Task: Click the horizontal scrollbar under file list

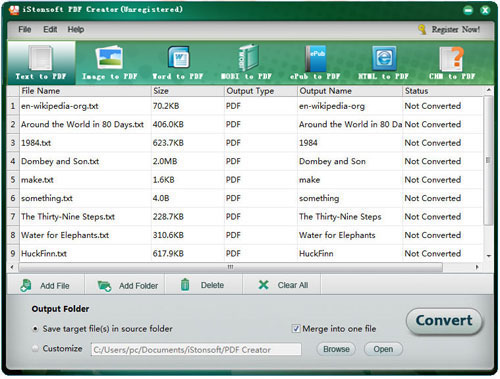Action: 231,267
